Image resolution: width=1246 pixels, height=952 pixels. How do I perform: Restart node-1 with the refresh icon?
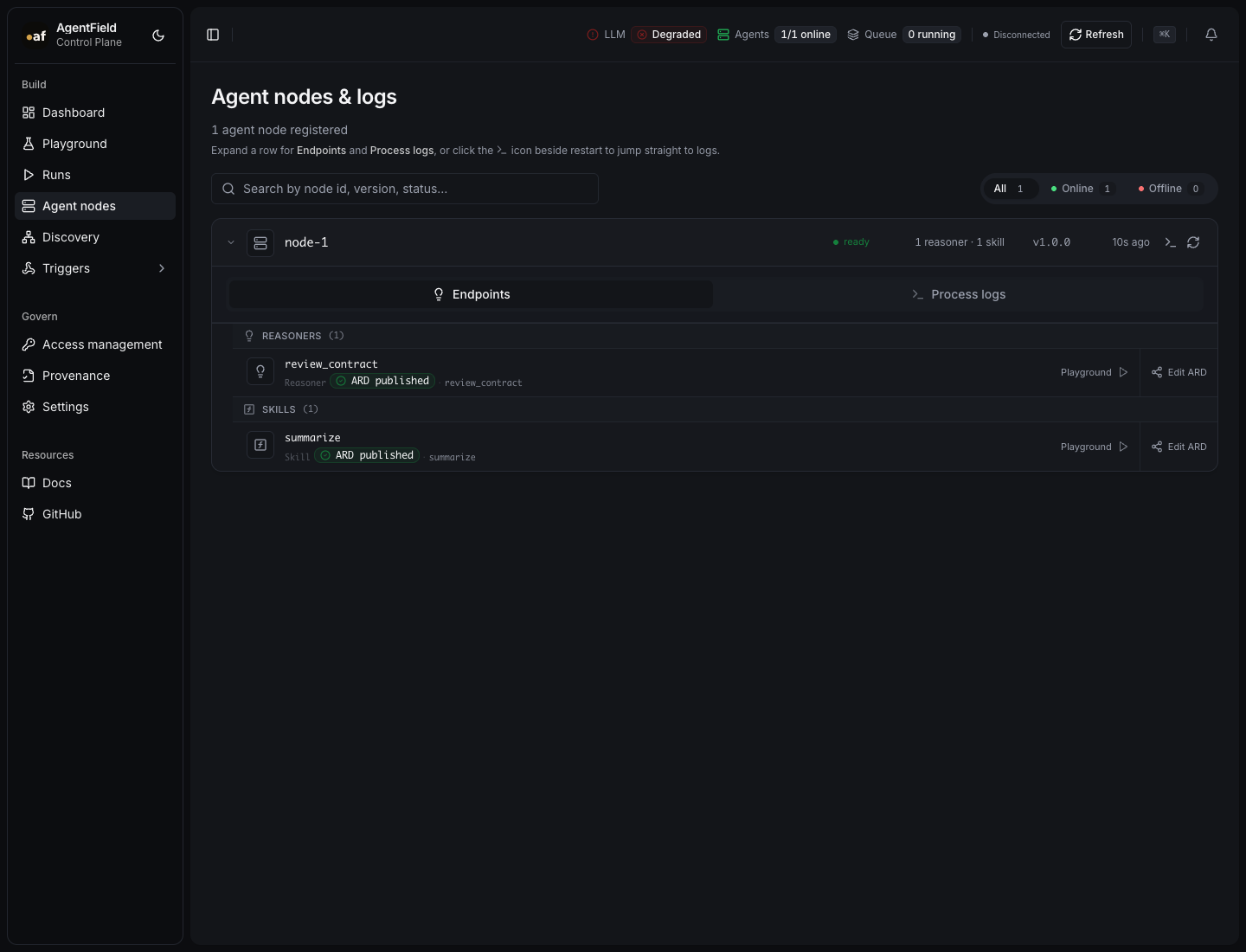[1193, 242]
